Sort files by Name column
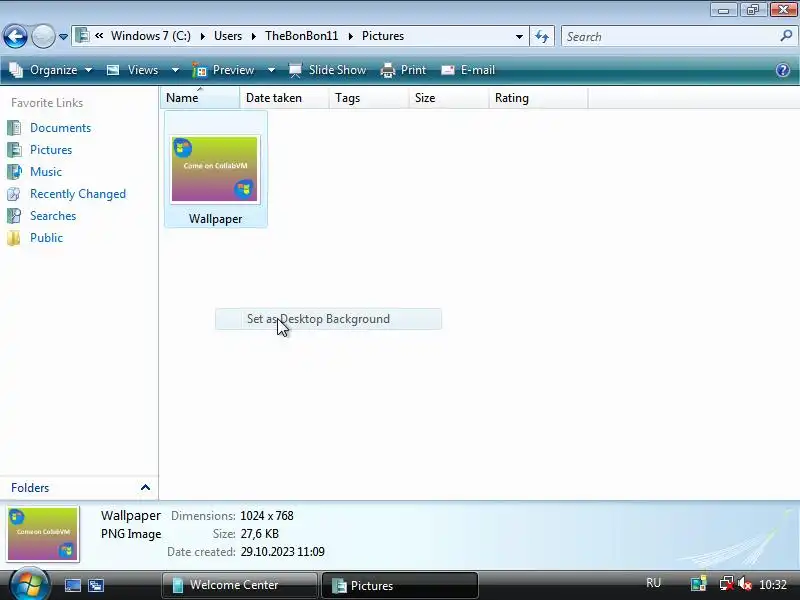Viewport: 800px width, 600px height. 200,98
